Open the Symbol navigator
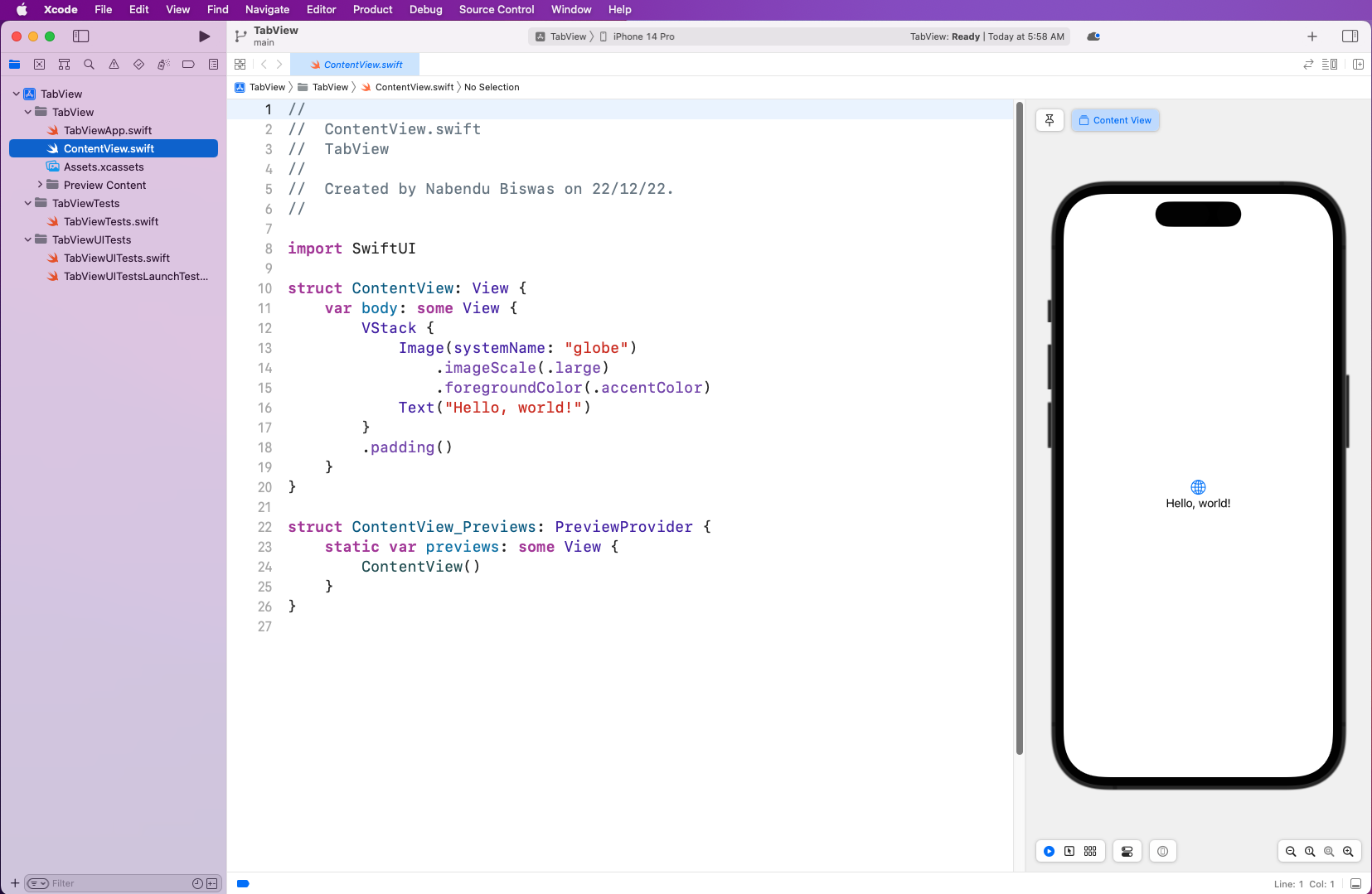 (64, 65)
